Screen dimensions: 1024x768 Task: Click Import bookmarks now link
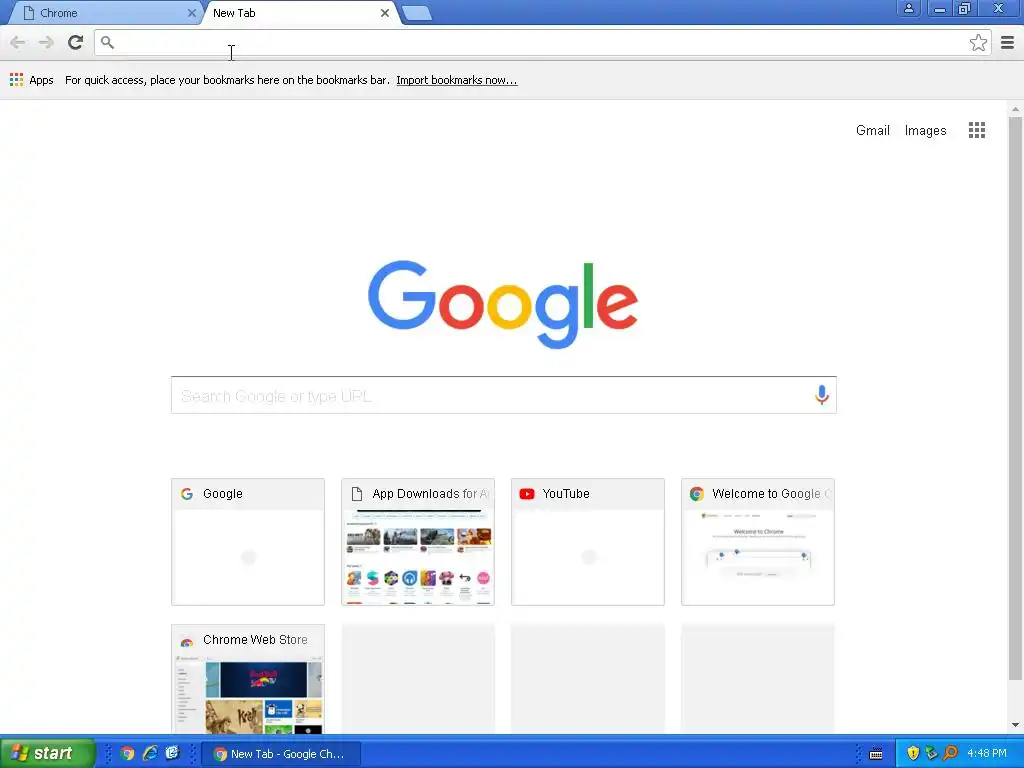point(456,80)
